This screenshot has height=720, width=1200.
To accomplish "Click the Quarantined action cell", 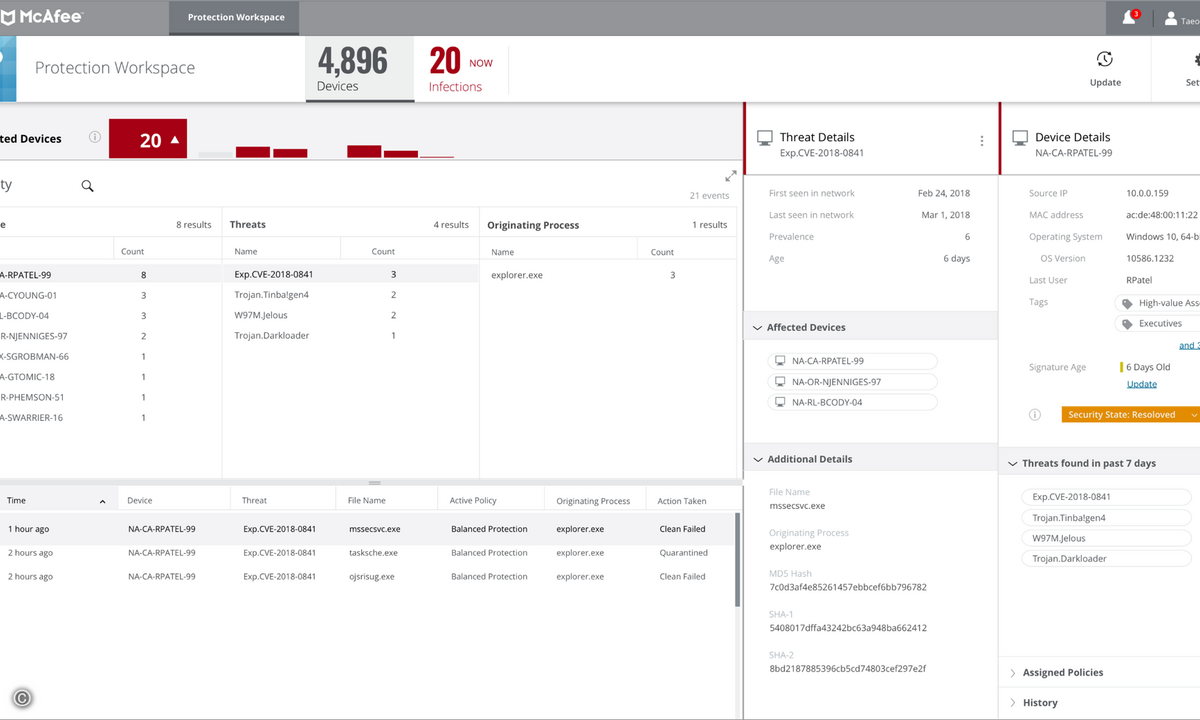I will point(684,553).
